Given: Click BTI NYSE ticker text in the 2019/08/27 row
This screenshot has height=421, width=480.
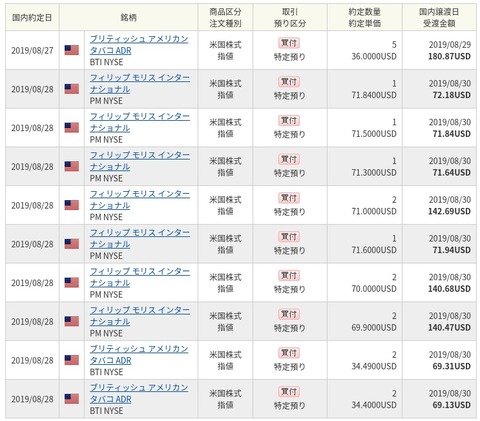Looking at the screenshot, I should click(x=106, y=62).
